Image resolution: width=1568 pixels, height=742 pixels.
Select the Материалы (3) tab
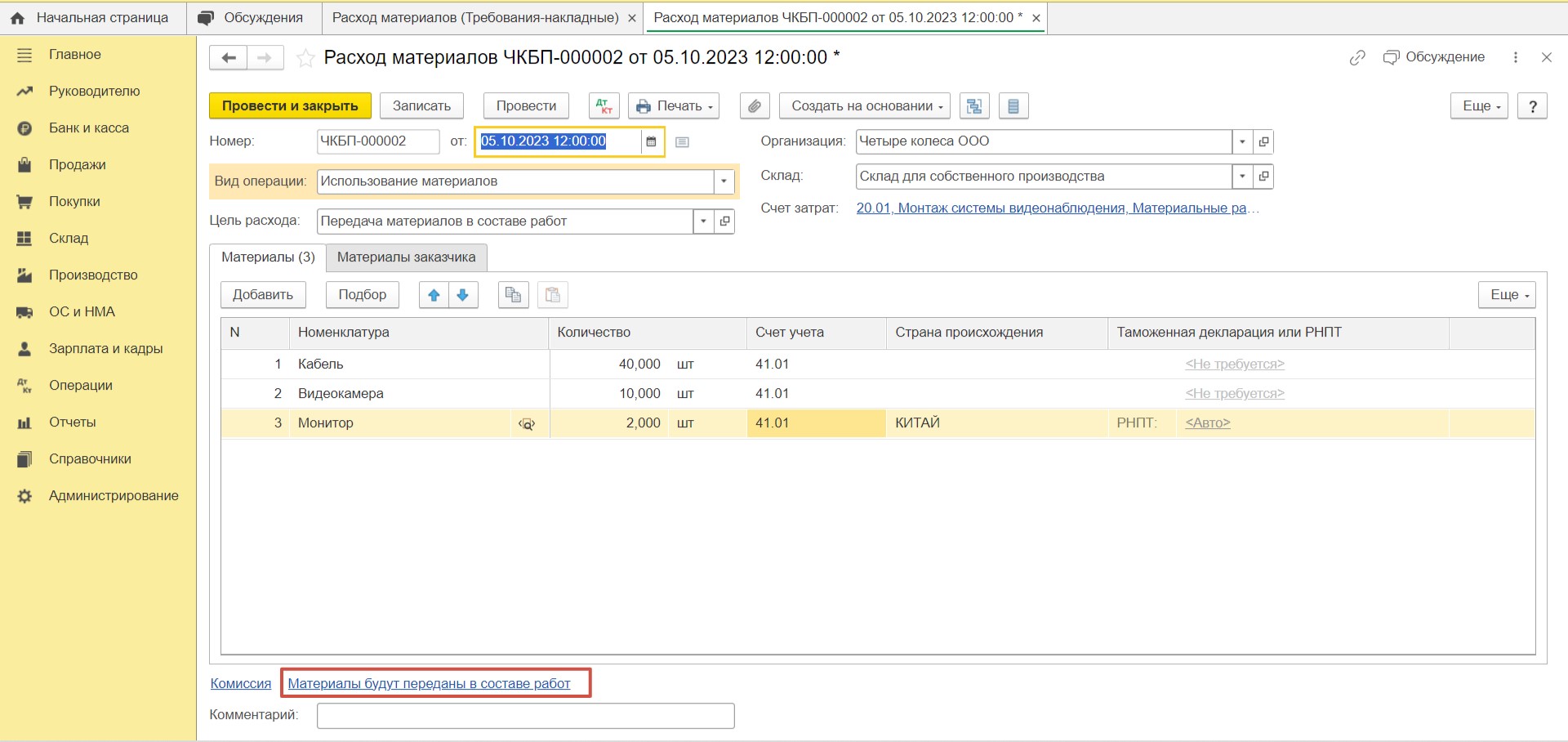coord(268,257)
